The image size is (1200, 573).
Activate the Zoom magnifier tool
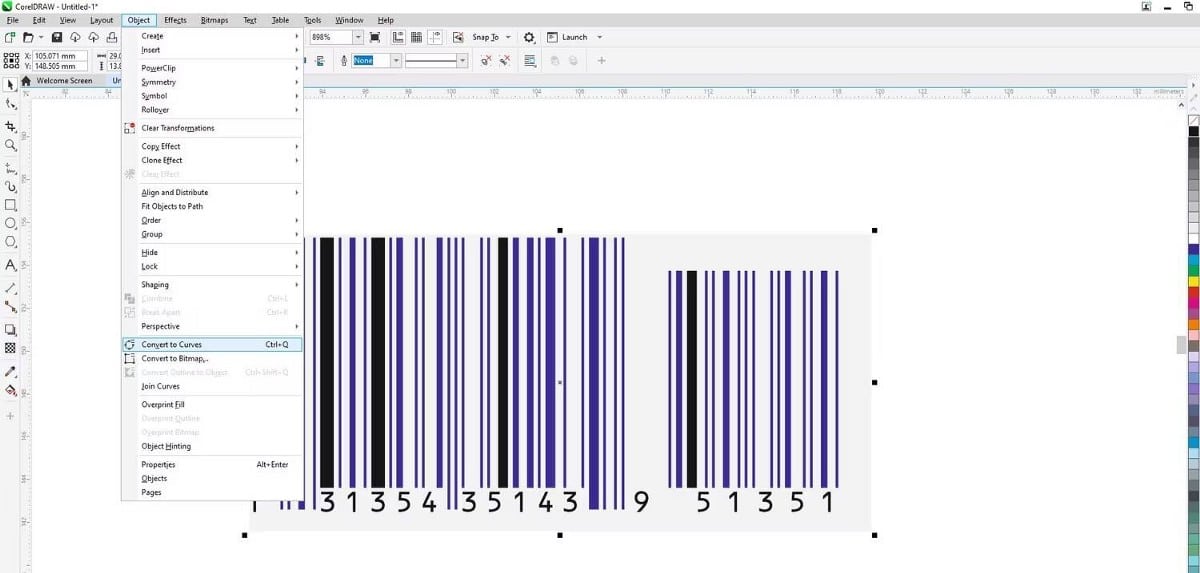(11, 146)
